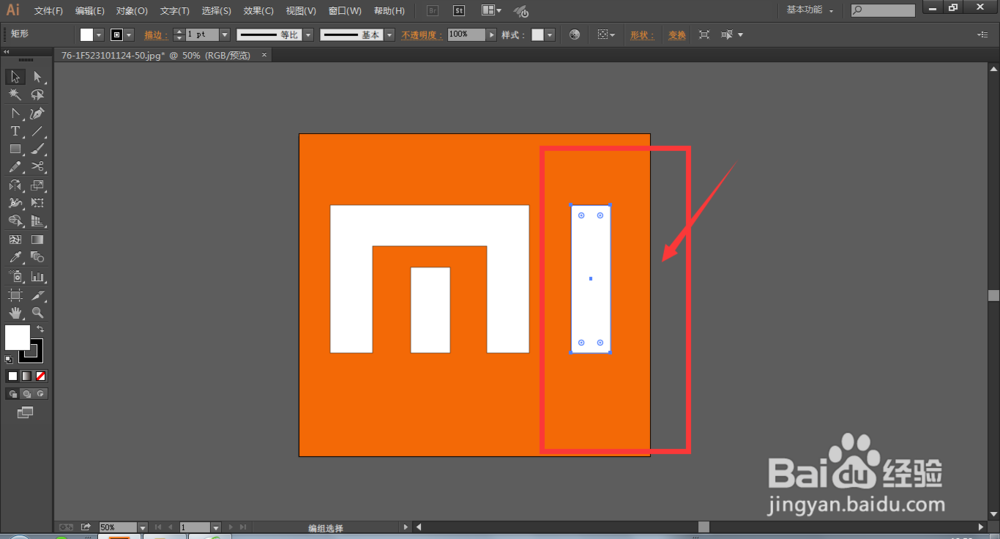Click the Recolor Artwork globe icon
Screen dimensions: 1000x539
click(x=575, y=34)
